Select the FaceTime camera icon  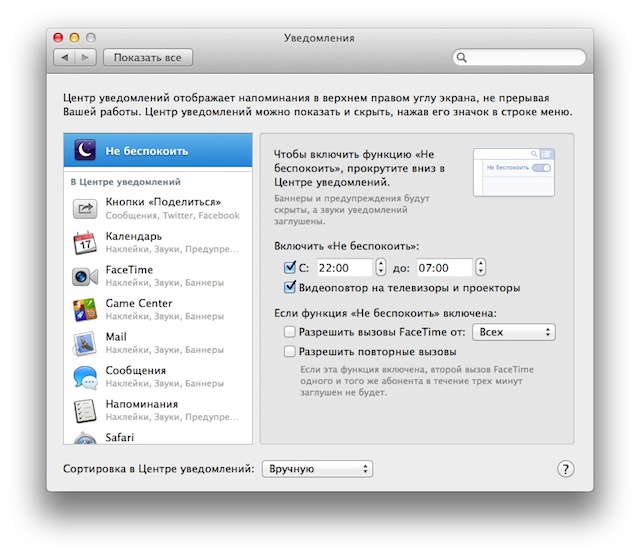(85, 276)
